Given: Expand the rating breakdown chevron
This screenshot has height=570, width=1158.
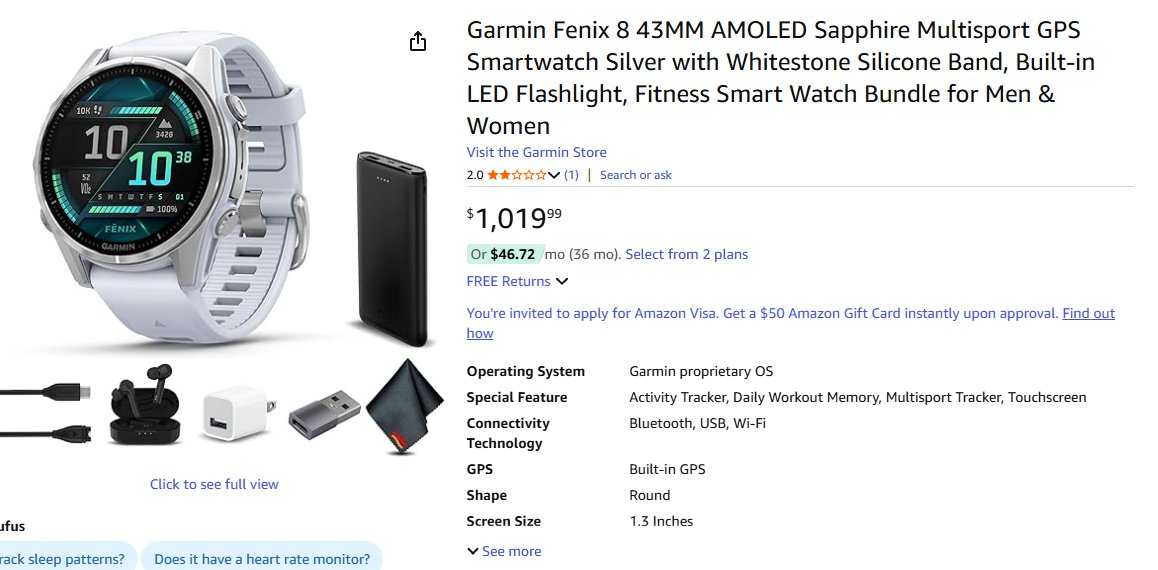Looking at the screenshot, I should pyautogui.click(x=554, y=175).
